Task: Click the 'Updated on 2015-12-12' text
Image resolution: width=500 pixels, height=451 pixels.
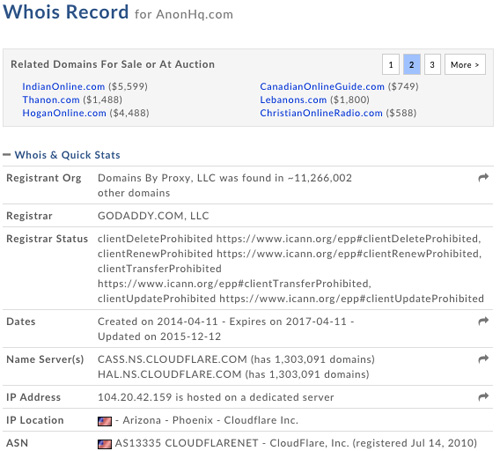Action: tap(159, 336)
